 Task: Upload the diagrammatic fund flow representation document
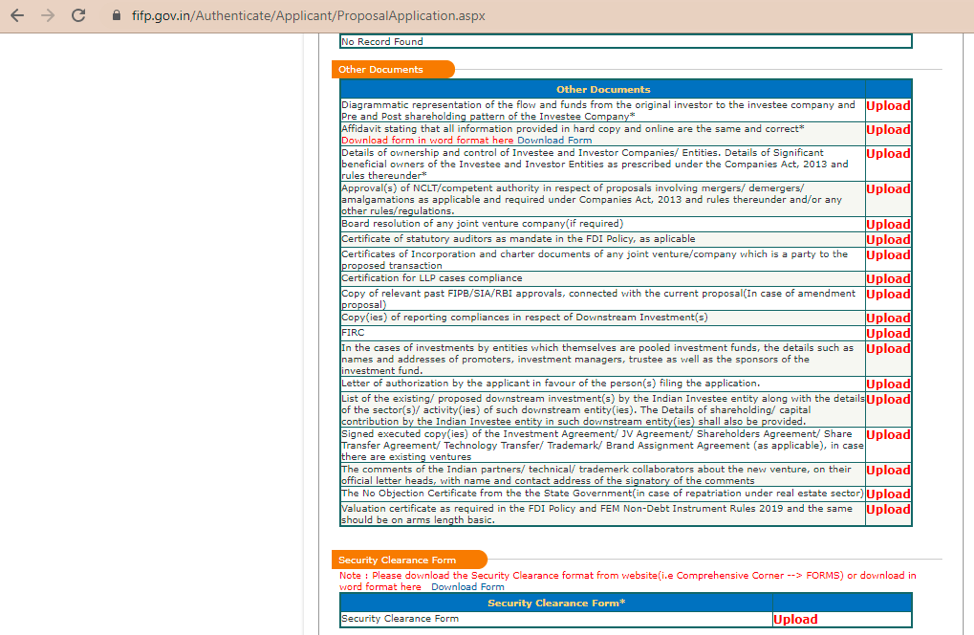[887, 105]
